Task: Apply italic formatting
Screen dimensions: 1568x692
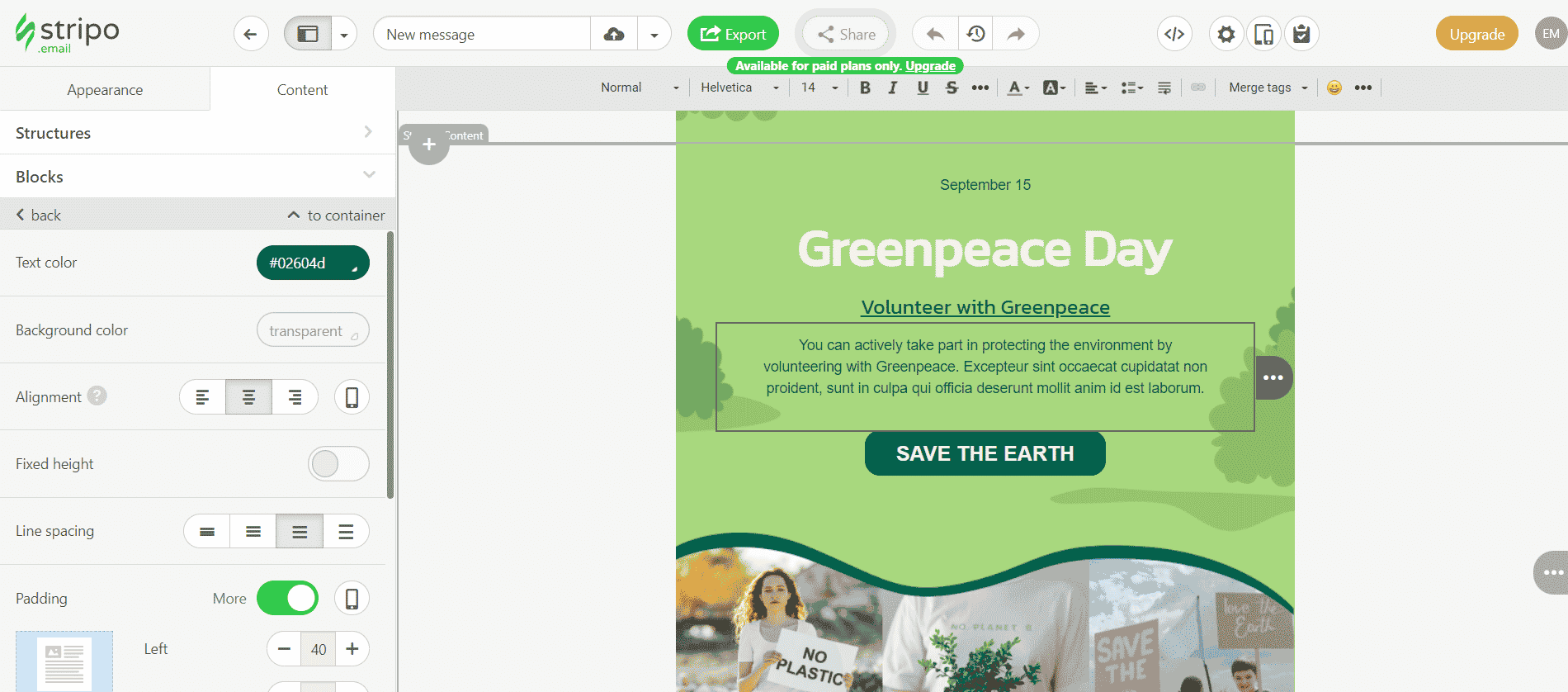Action: point(892,88)
